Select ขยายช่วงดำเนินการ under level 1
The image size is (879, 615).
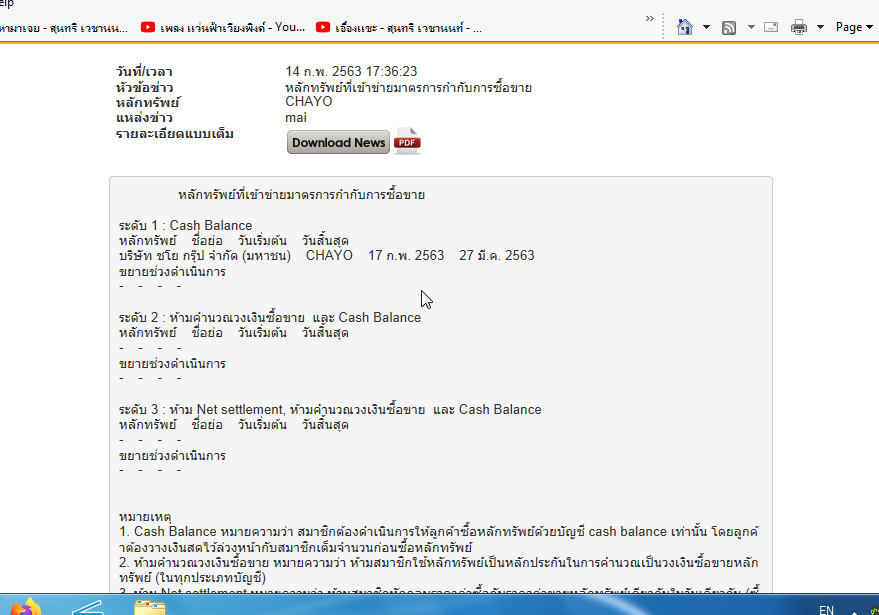coord(172,271)
